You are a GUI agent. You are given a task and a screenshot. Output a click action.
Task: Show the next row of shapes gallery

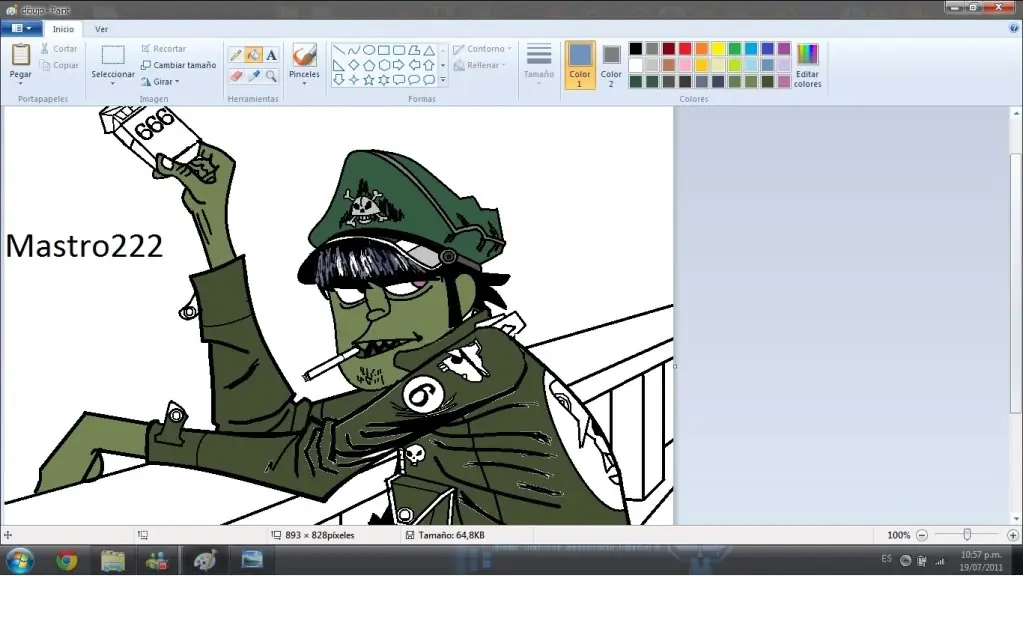[443, 65]
